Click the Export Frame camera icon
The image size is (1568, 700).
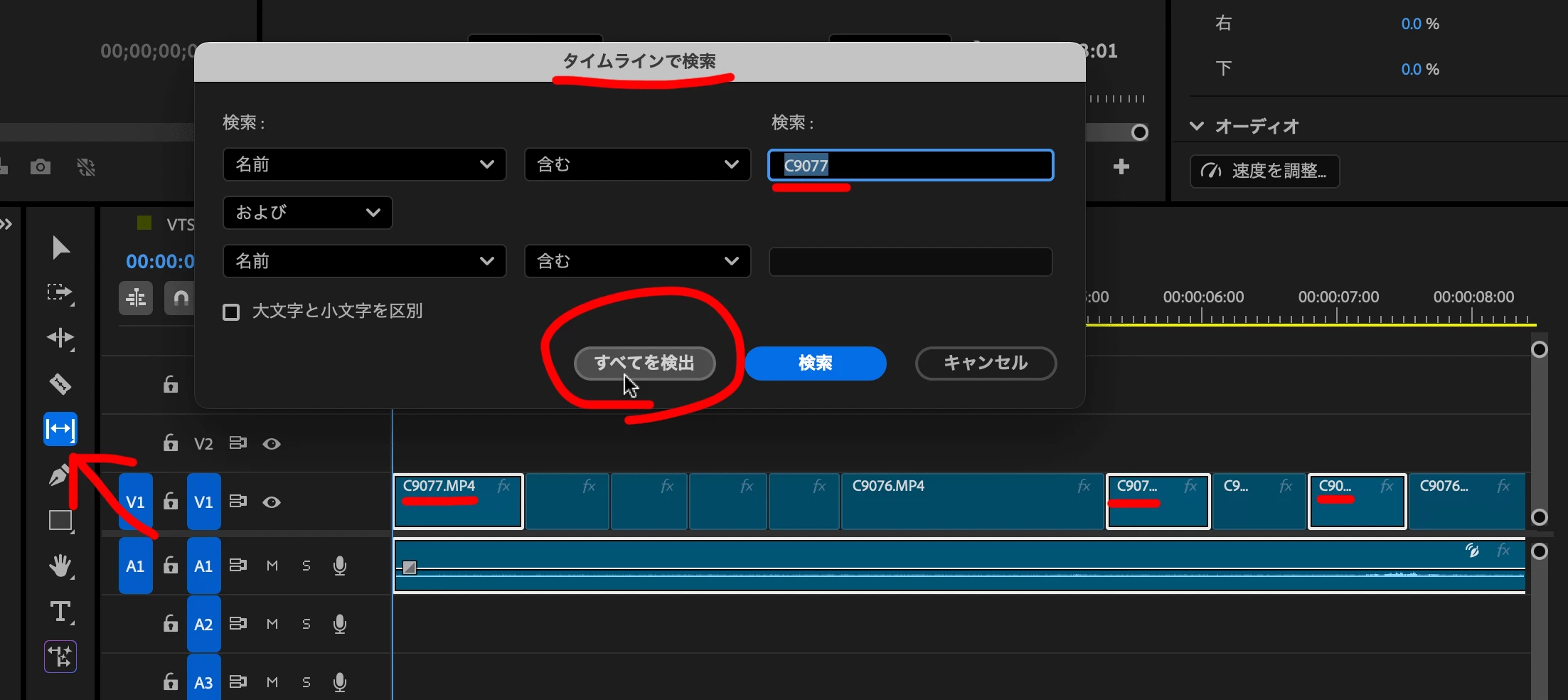tap(41, 167)
